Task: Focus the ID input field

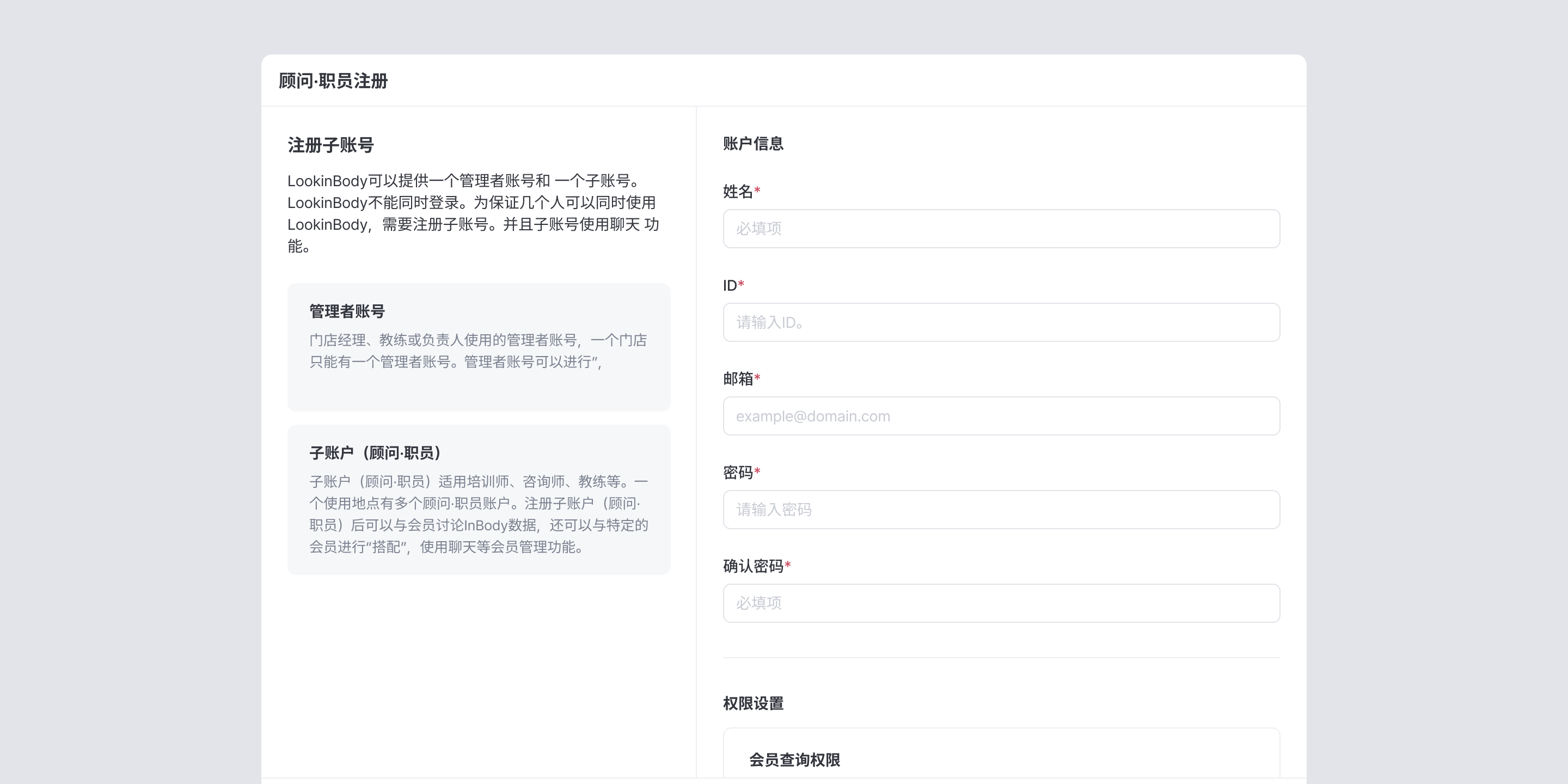Action: tap(1001, 322)
